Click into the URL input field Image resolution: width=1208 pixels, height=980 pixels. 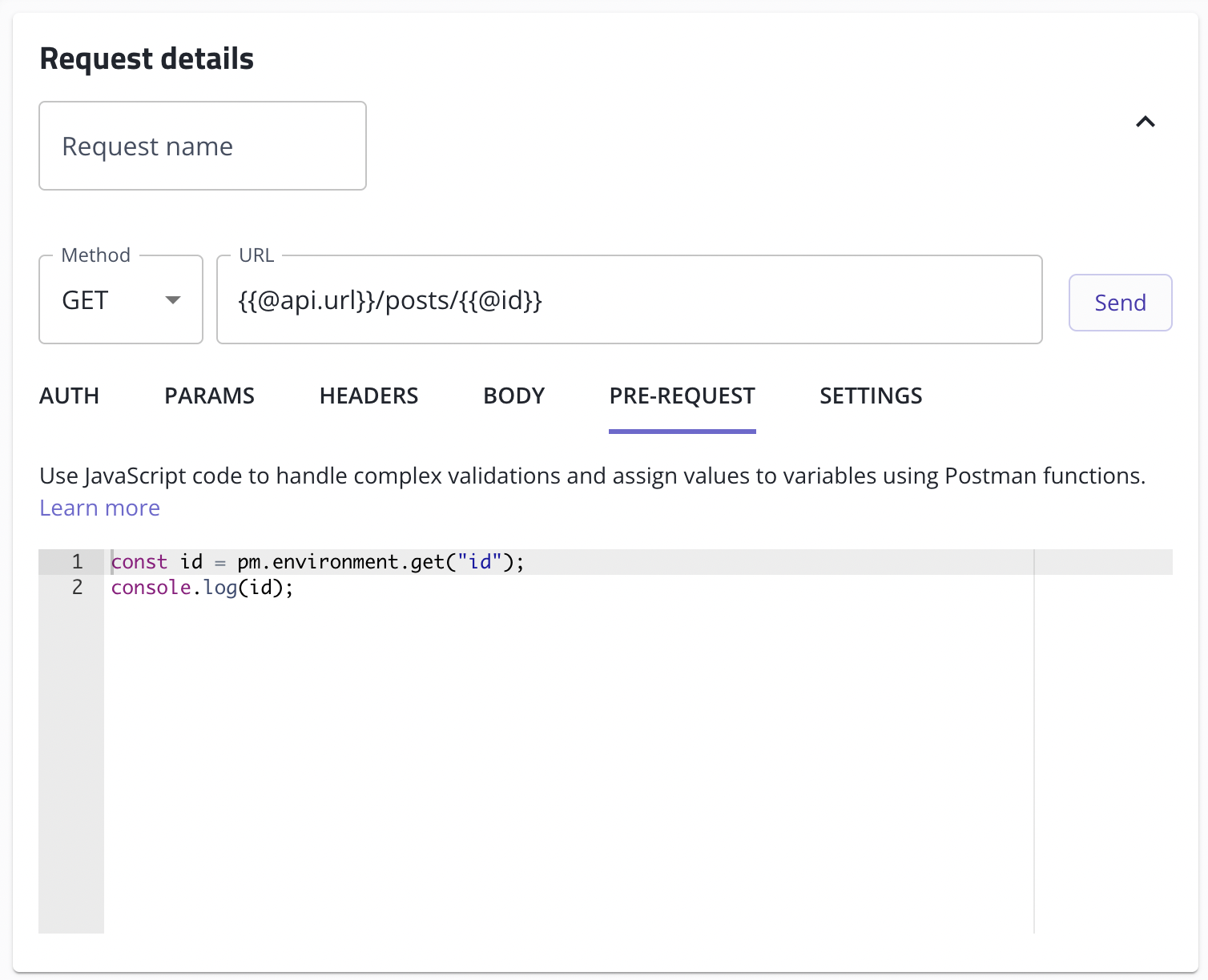[629, 300]
